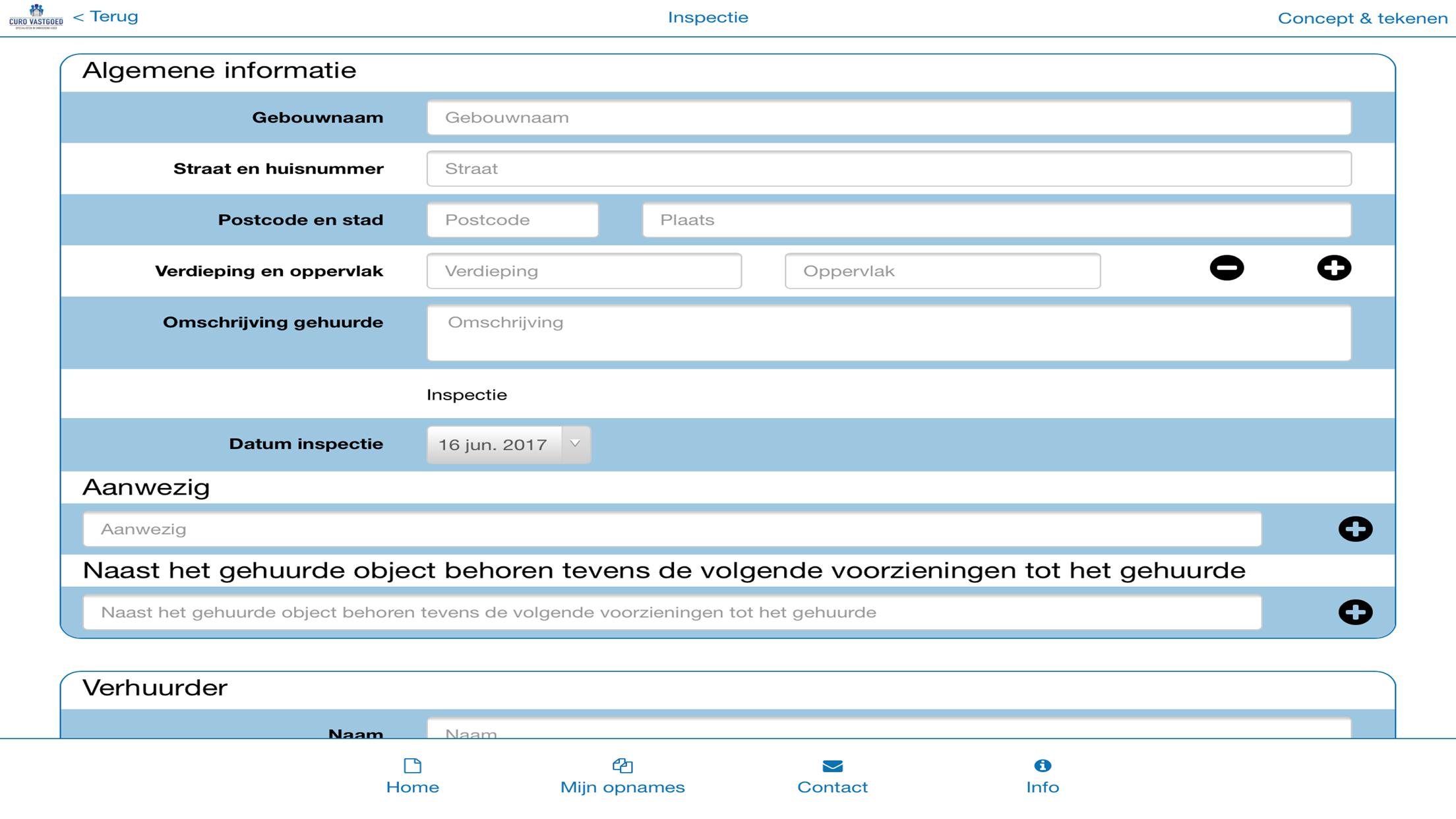
Task: Focus the Straat input field
Action: [889, 169]
